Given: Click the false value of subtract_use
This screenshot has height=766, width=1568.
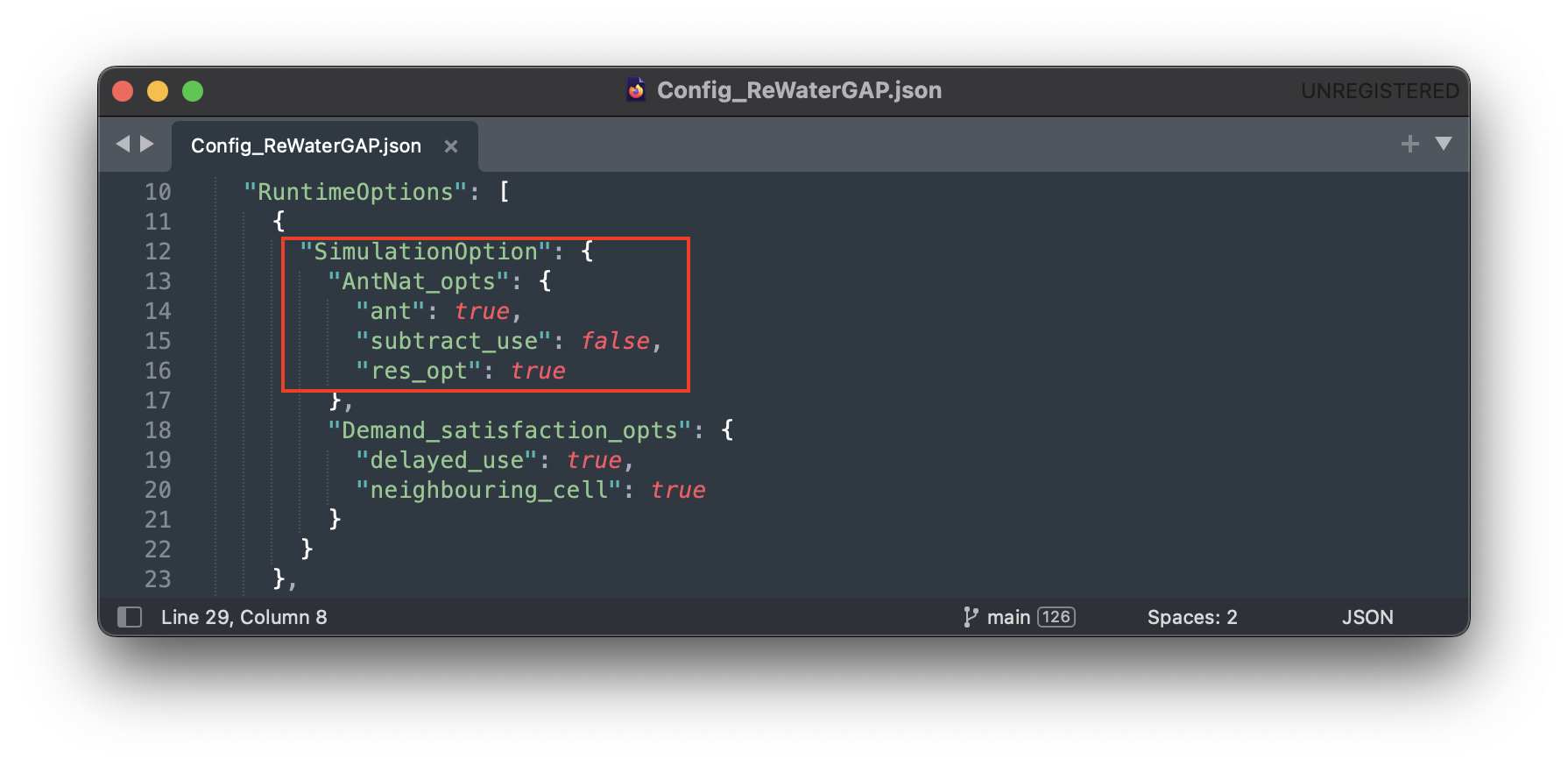Looking at the screenshot, I should click(x=615, y=341).
